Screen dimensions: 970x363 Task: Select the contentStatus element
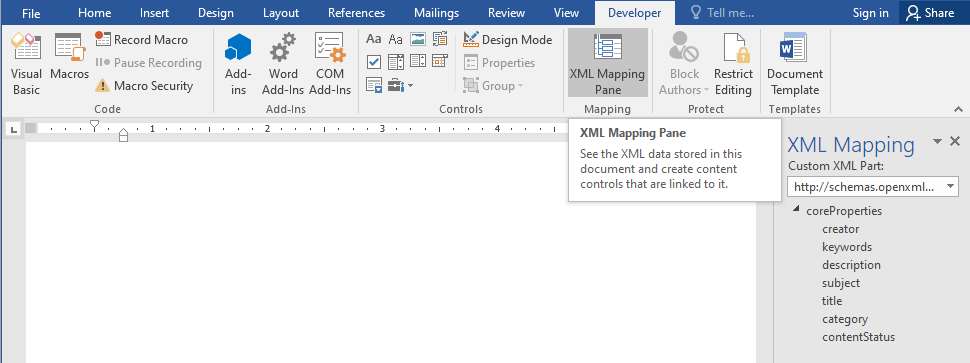pyautogui.click(x=859, y=337)
